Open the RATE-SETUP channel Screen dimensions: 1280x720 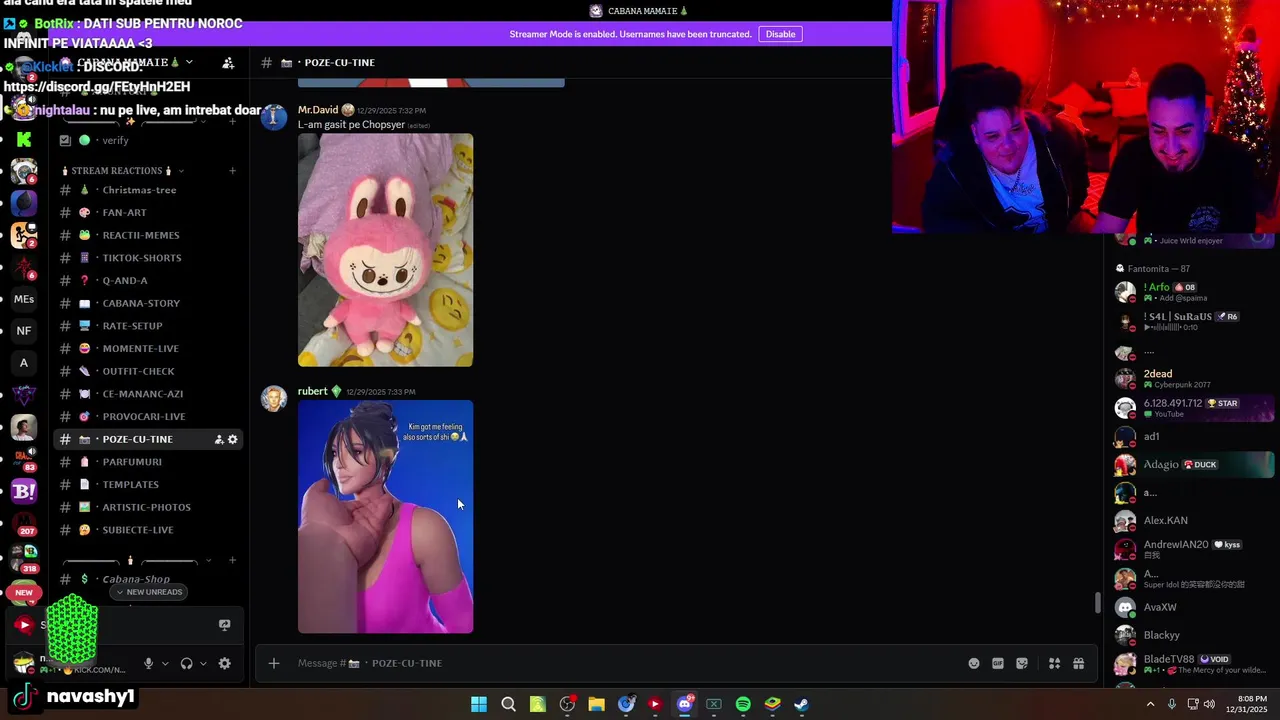(x=150, y=326)
